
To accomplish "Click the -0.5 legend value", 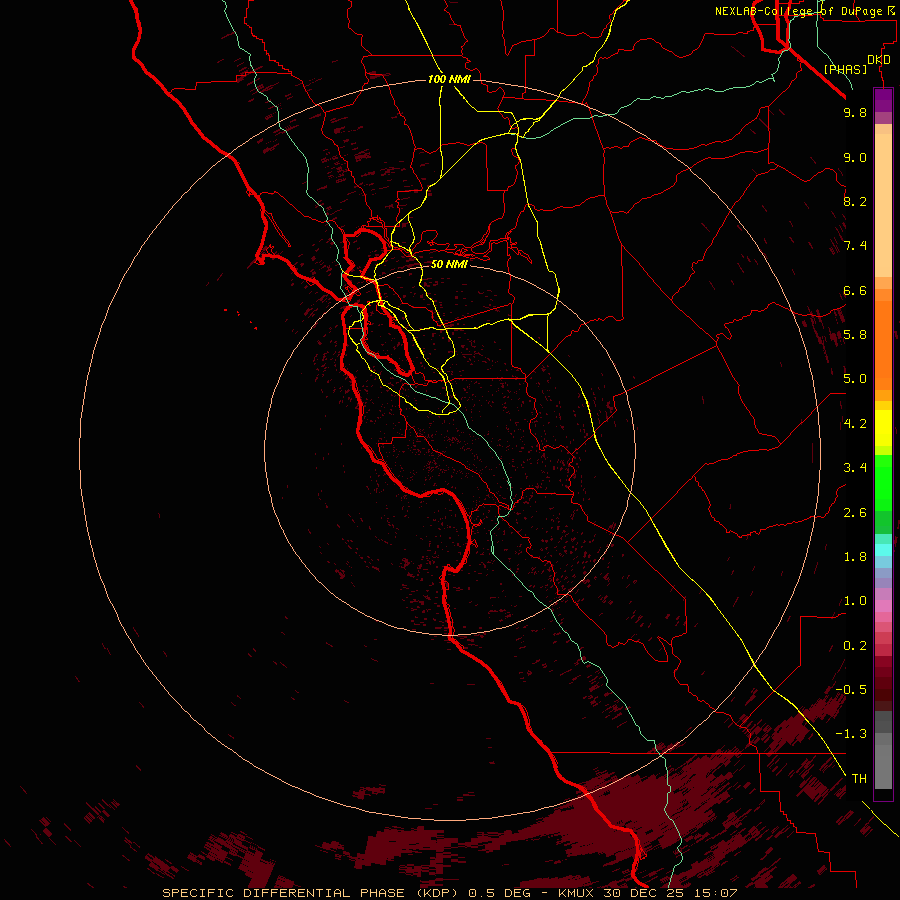I will 851,690.
